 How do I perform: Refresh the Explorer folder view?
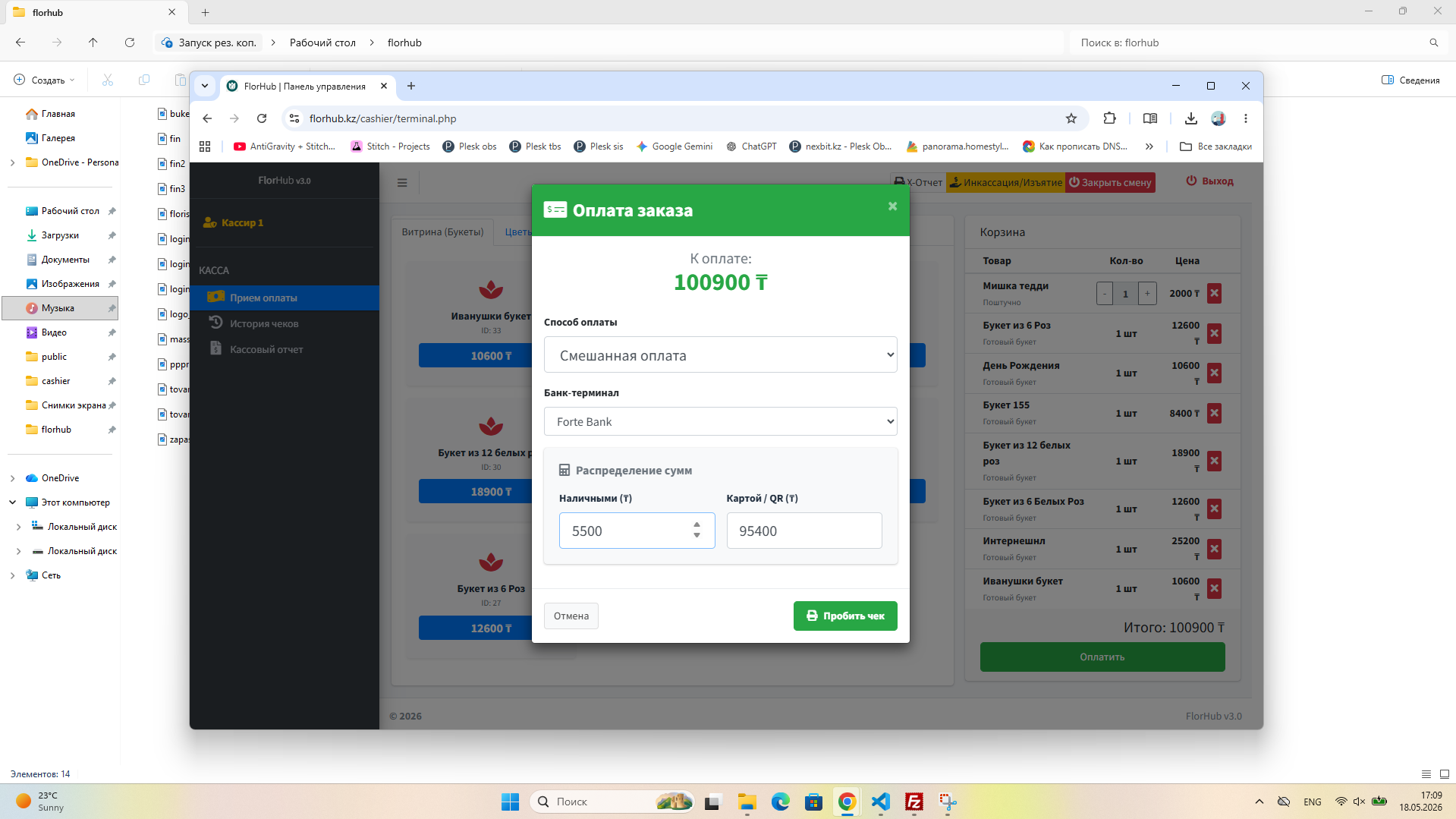(130, 43)
